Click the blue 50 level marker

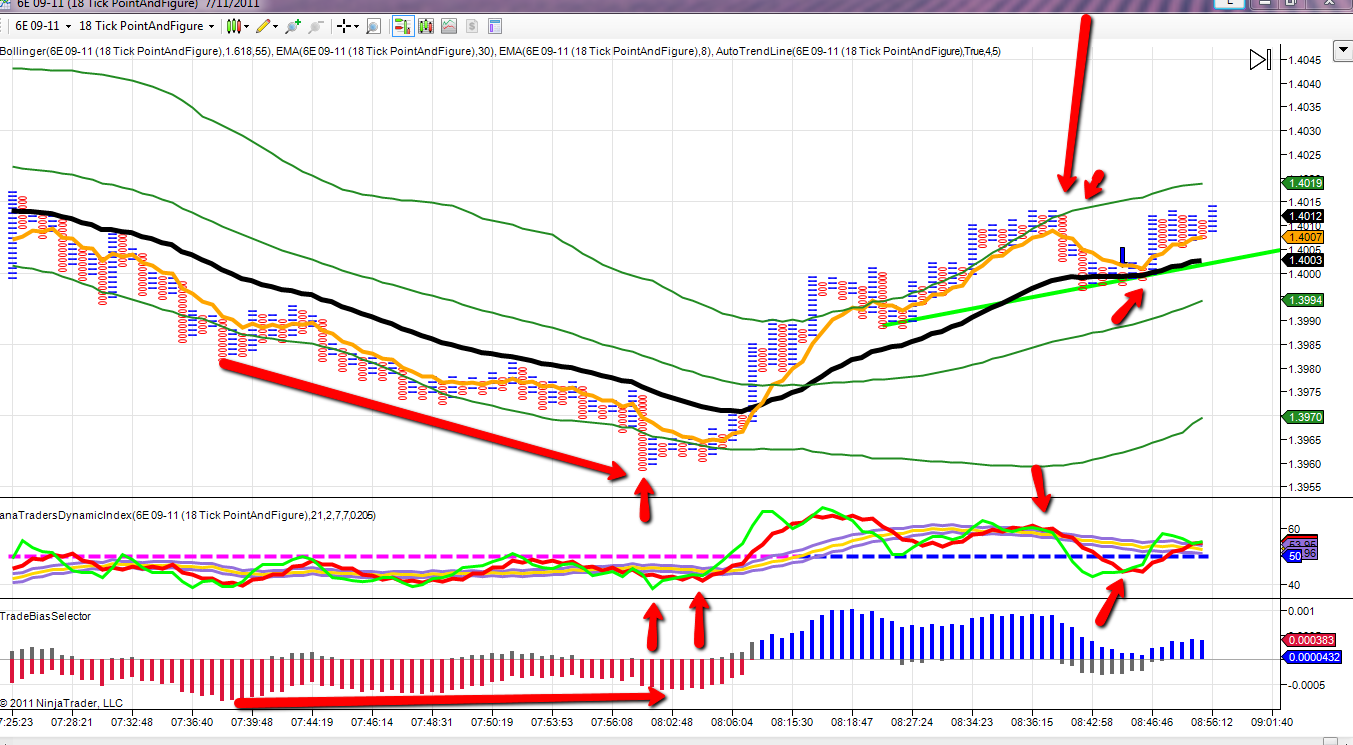[x=1290, y=556]
